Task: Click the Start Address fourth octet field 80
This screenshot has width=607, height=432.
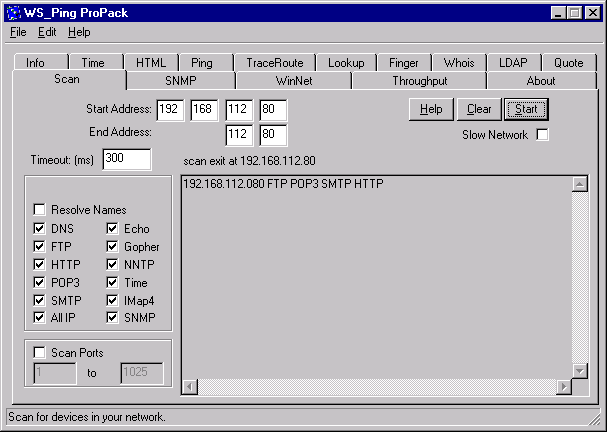Action: (273, 110)
